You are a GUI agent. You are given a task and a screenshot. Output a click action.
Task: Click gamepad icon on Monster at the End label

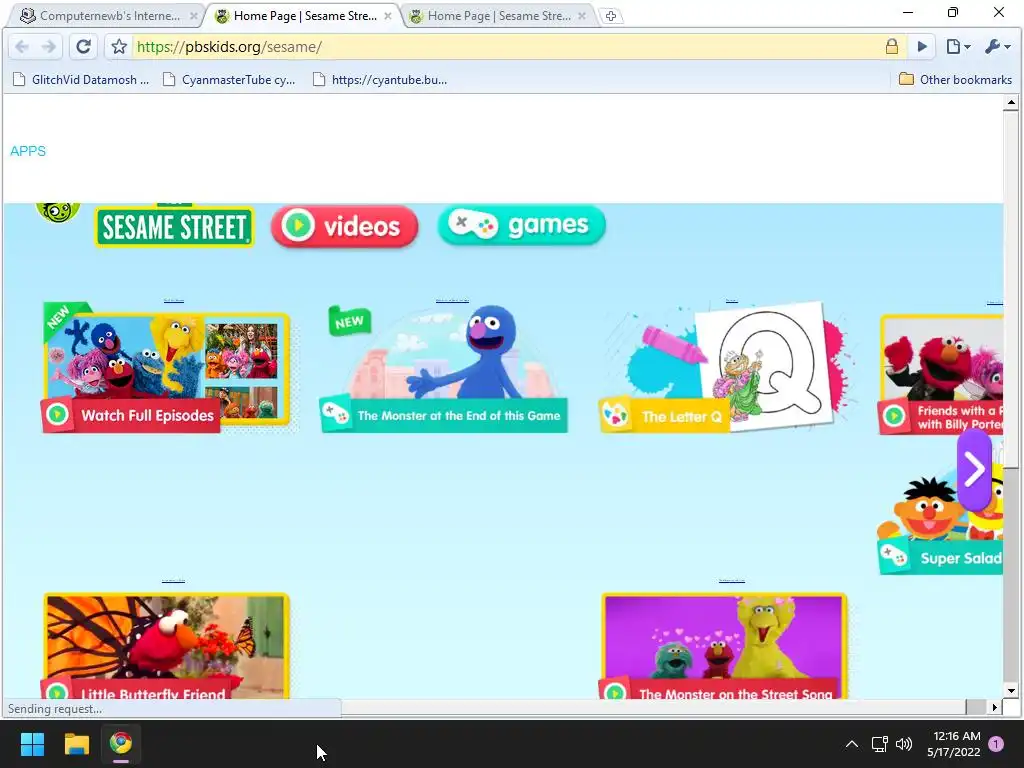pos(336,415)
